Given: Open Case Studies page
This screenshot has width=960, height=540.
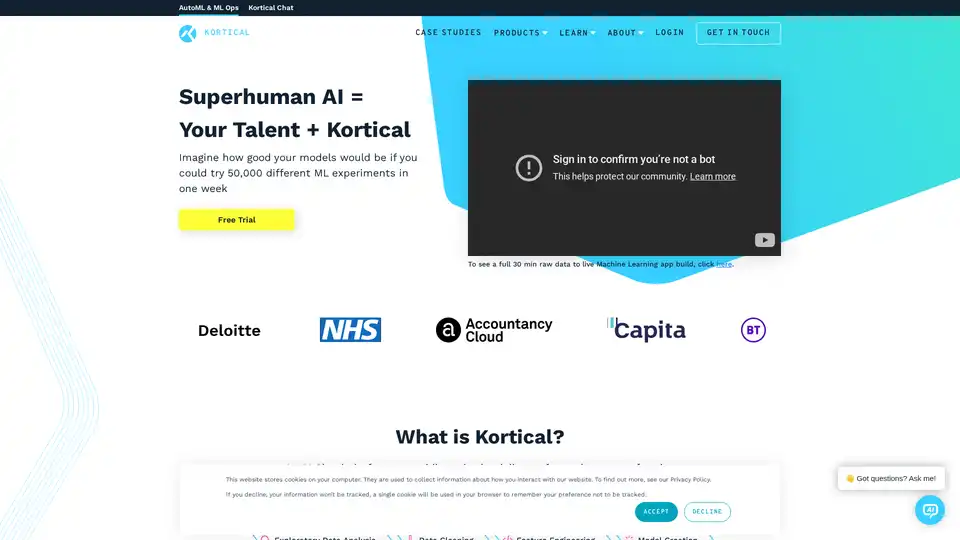Looking at the screenshot, I should [x=448, y=32].
